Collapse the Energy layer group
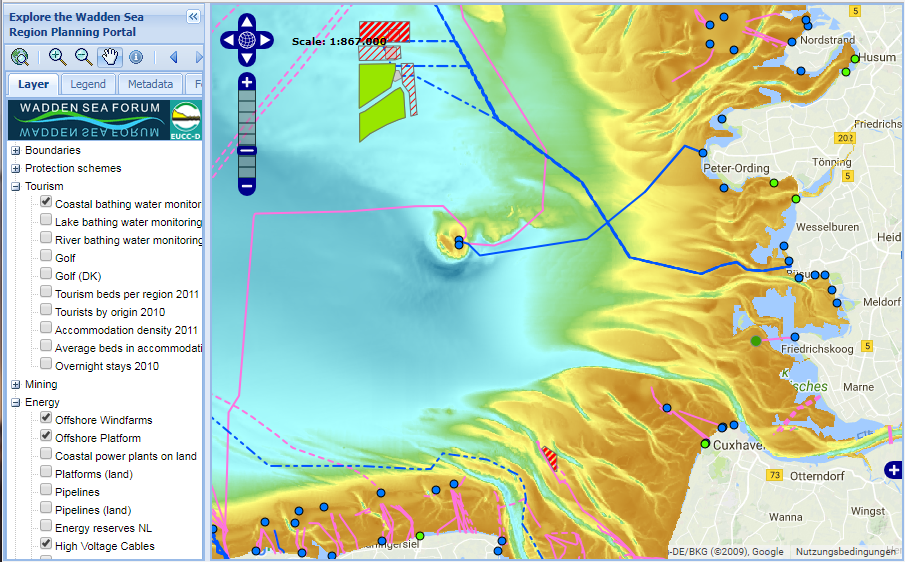The height and width of the screenshot is (562, 905). pyautogui.click(x=16, y=402)
